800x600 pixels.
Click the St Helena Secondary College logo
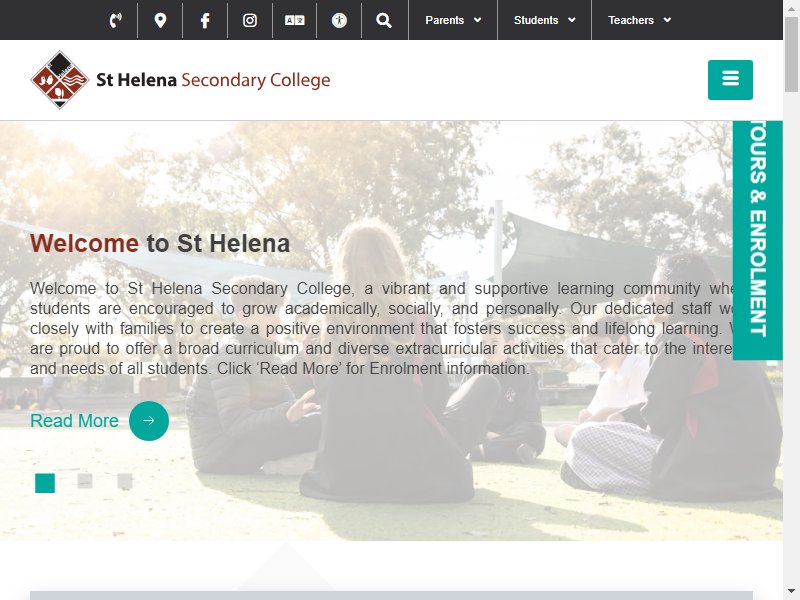(180, 80)
